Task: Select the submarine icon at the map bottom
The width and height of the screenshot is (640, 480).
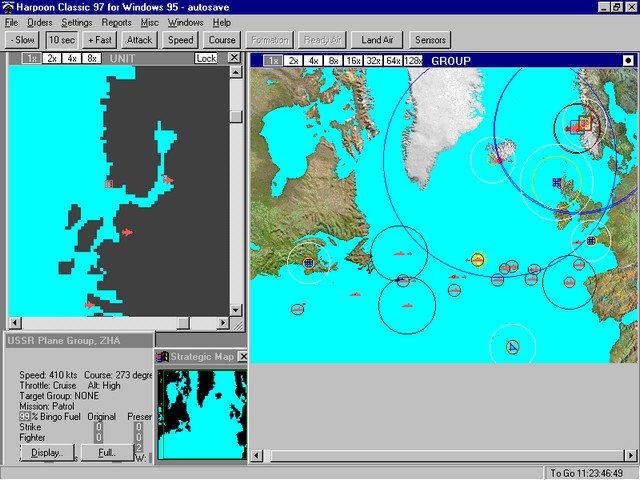Action: click(x=512, y=347)
